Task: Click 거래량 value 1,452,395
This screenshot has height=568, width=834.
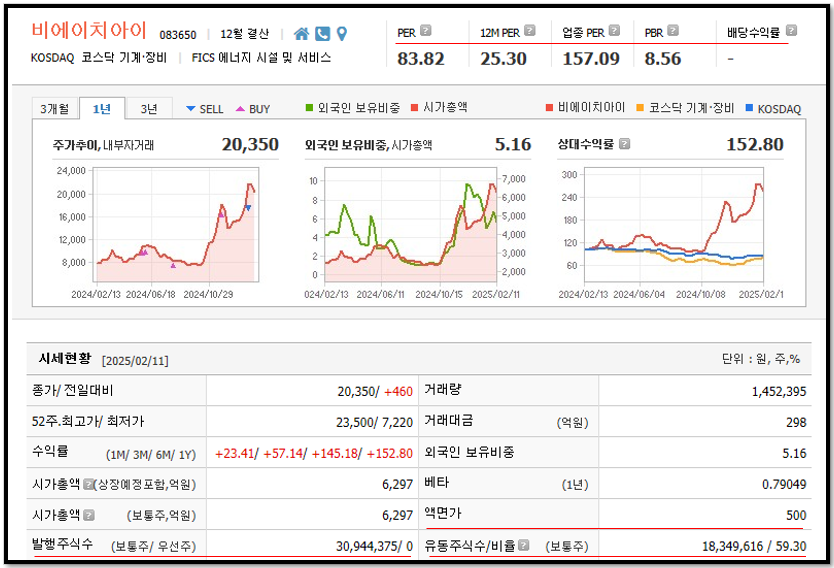Action: click(779, 391)
